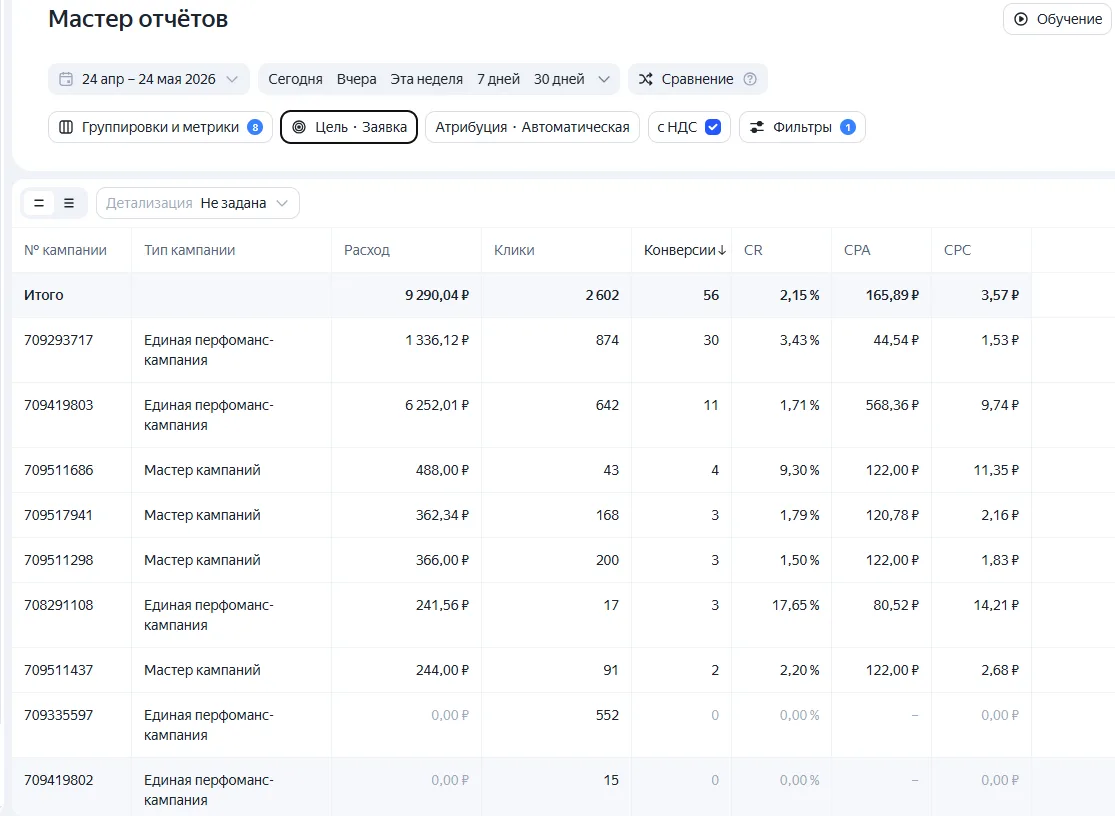The height and width of the screenshot is (816, 1115).
Task: Click CPA value 568,36 ₽
Action: (892, 405)
